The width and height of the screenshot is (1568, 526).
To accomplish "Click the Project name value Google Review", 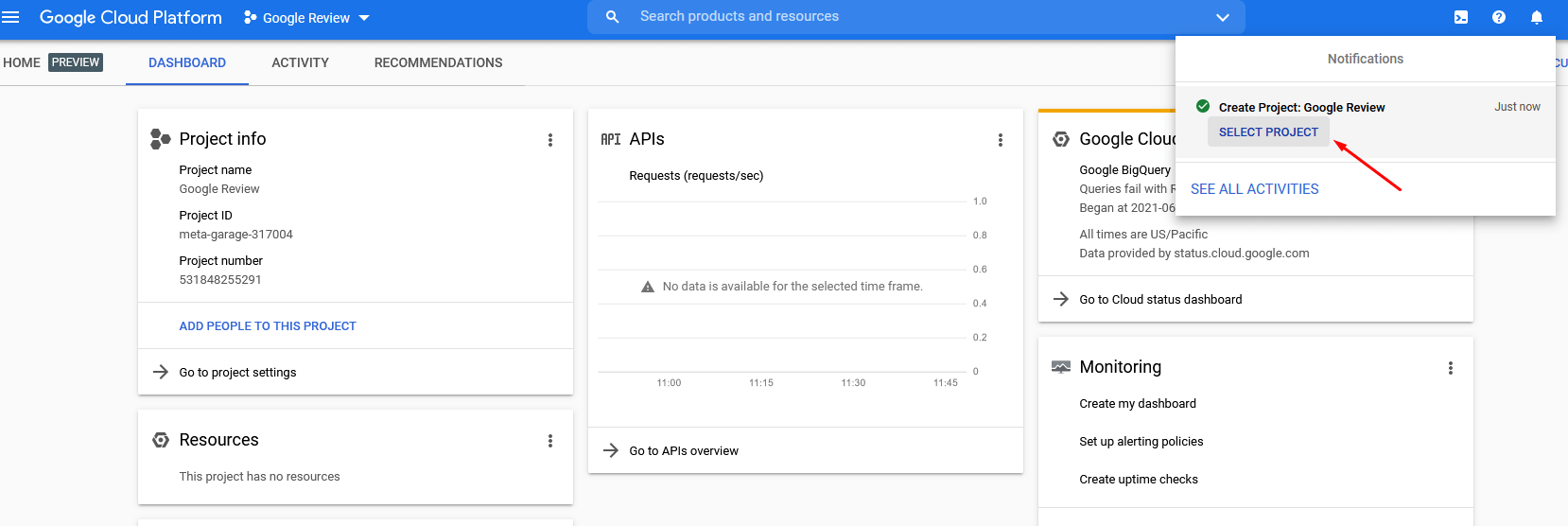I will tap(219, 189).
